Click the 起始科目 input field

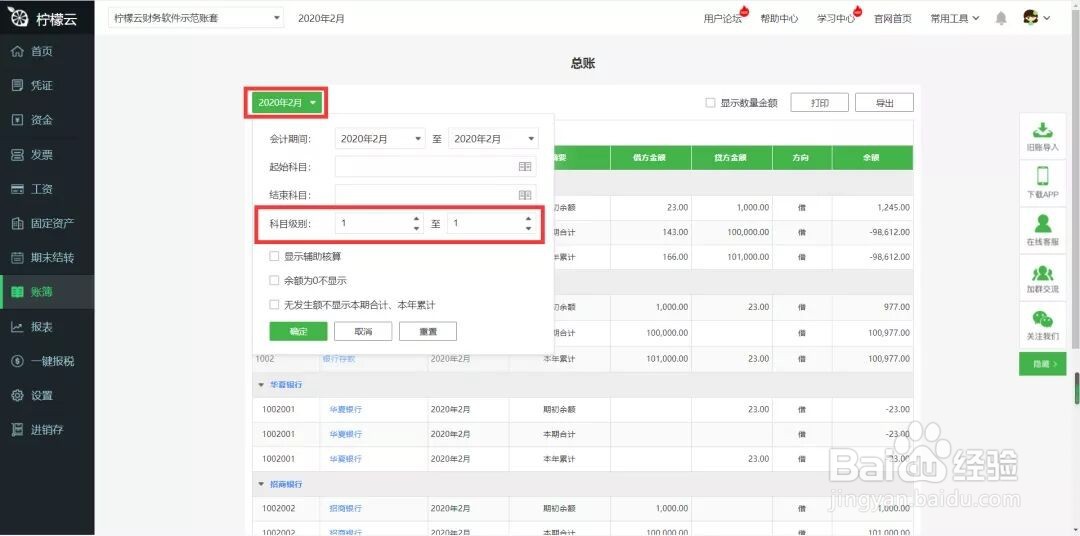436,167
